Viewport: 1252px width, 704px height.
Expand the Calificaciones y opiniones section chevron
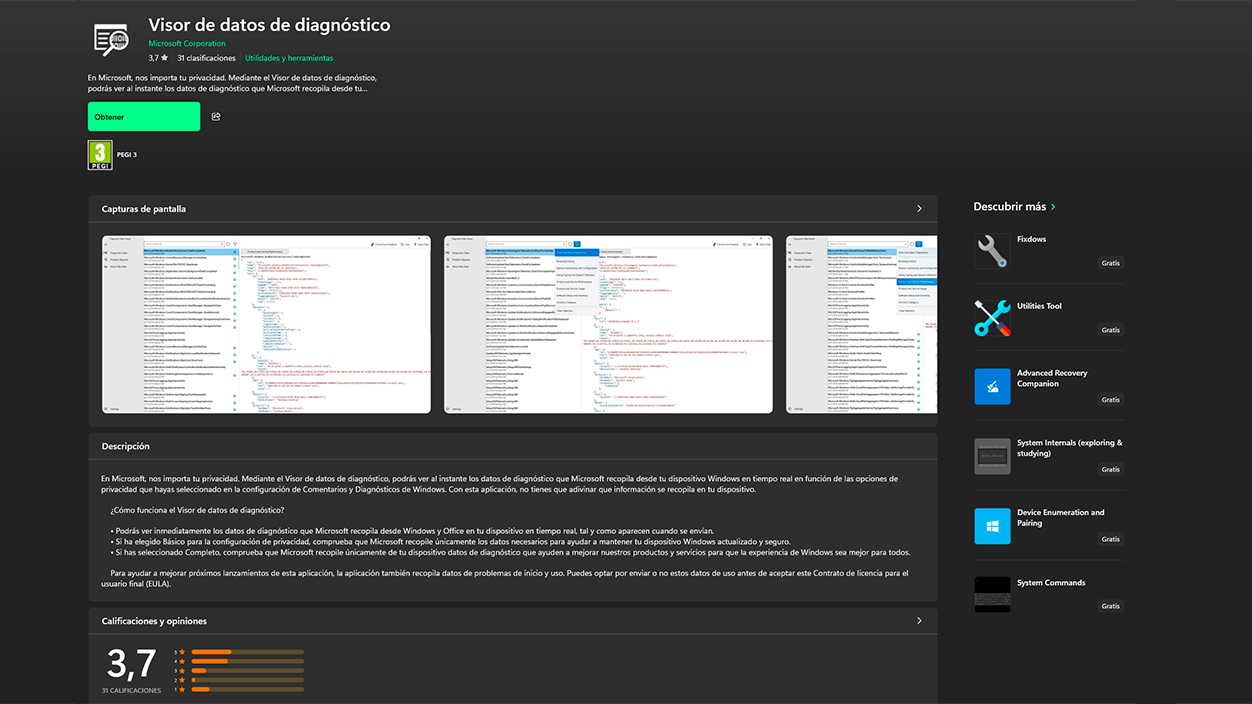919,620
